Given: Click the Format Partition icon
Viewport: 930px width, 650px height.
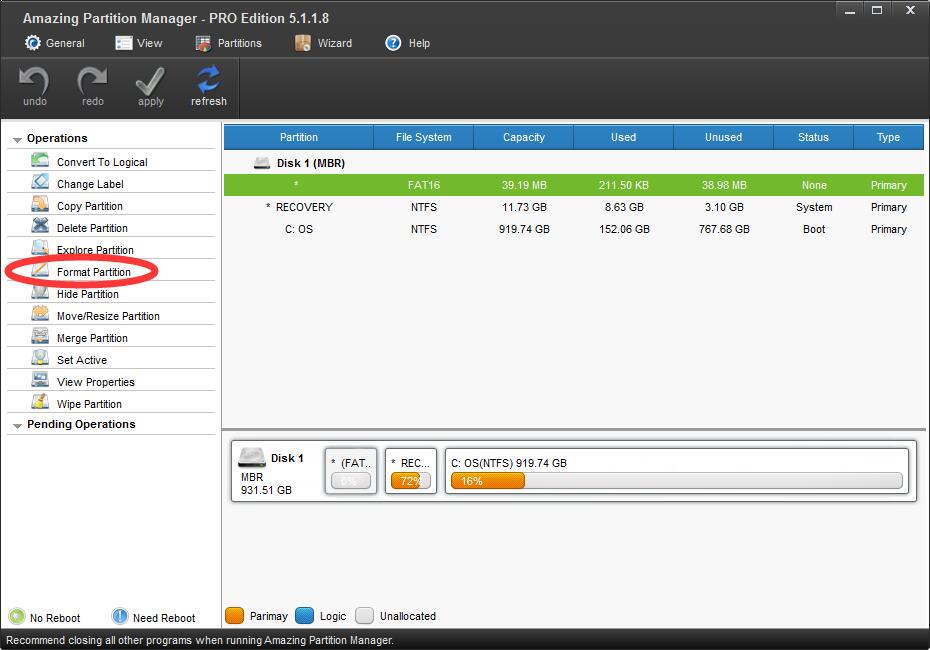Looking at the screenshot, I should (x=40, y=270).
